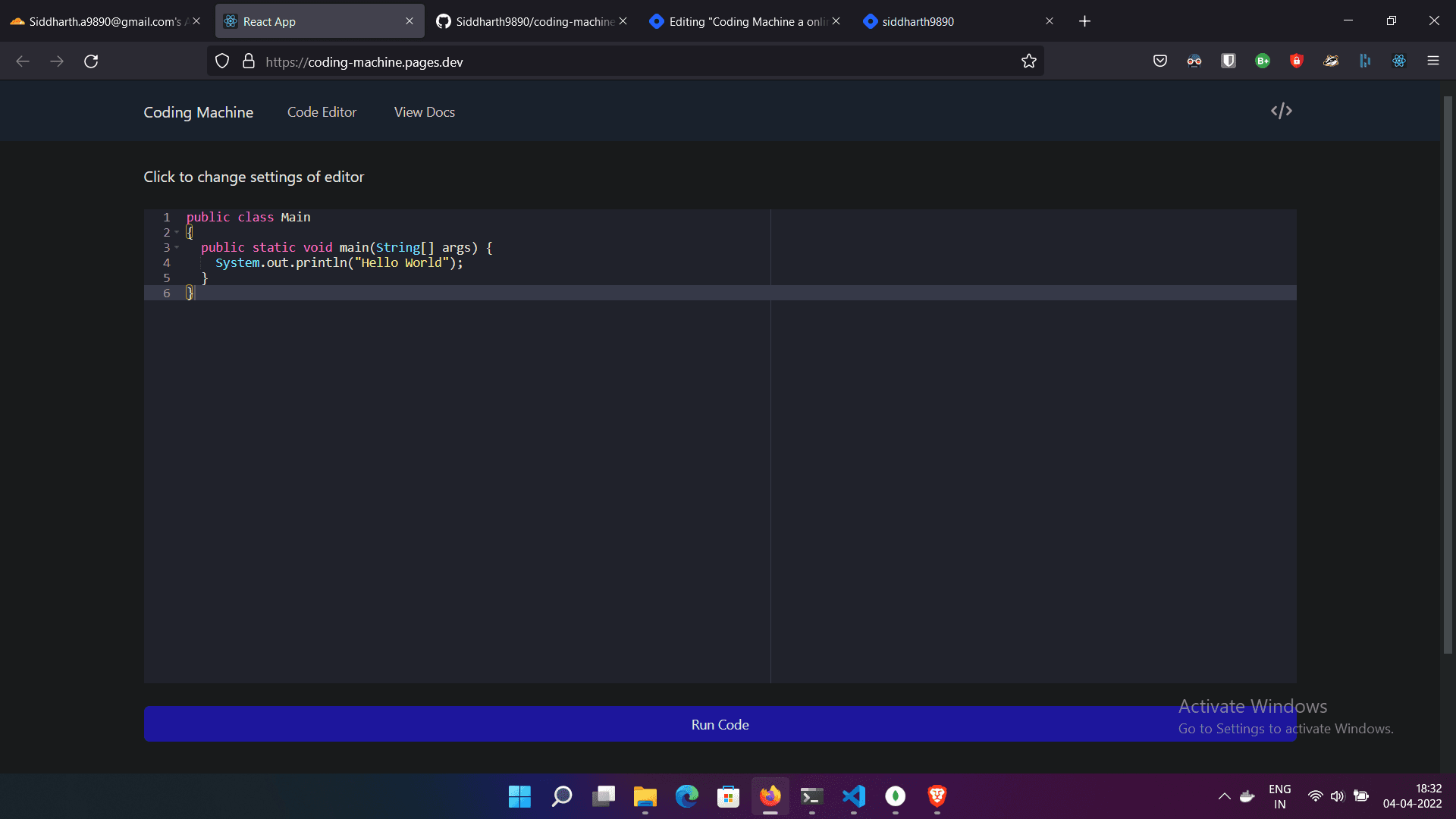Viewport: 1456px width, 819px height.
Task: Click the Run Code button
Action: (720, 724)
